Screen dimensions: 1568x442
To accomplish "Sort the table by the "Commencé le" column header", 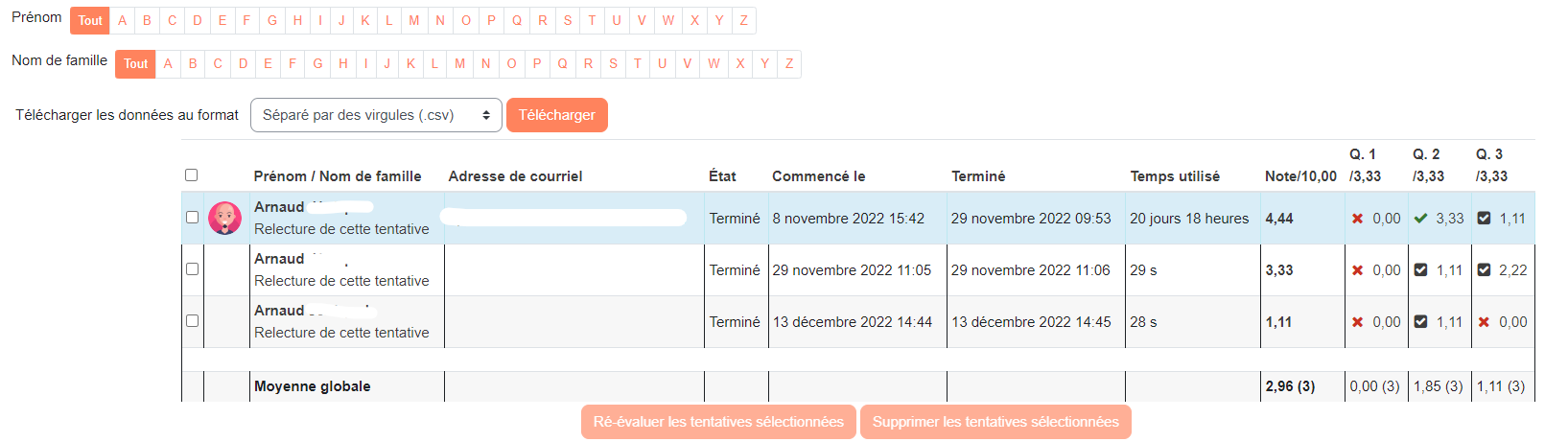I will pyautogui.click(x=818, y=176).
